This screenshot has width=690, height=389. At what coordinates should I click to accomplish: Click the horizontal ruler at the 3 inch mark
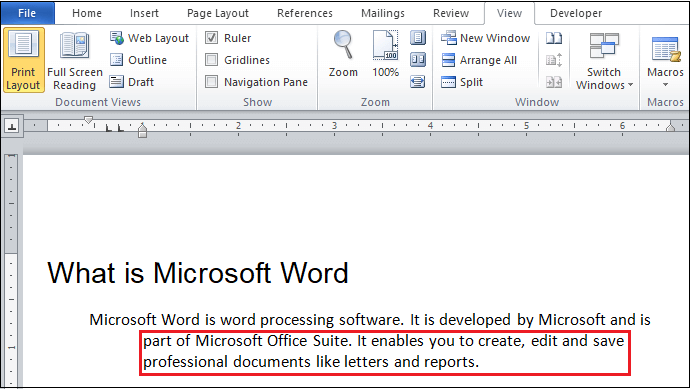pyautogui.click(x=334, y=126)
